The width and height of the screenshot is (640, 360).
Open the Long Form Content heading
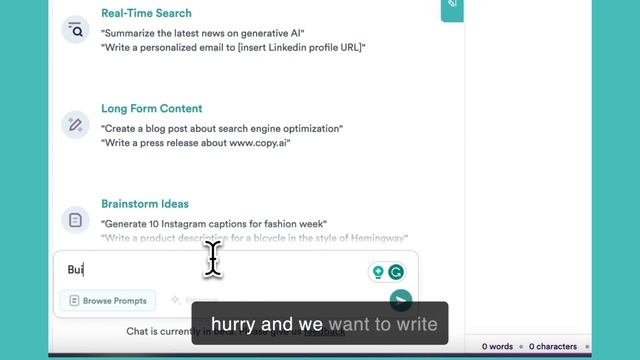pos(151,109)
